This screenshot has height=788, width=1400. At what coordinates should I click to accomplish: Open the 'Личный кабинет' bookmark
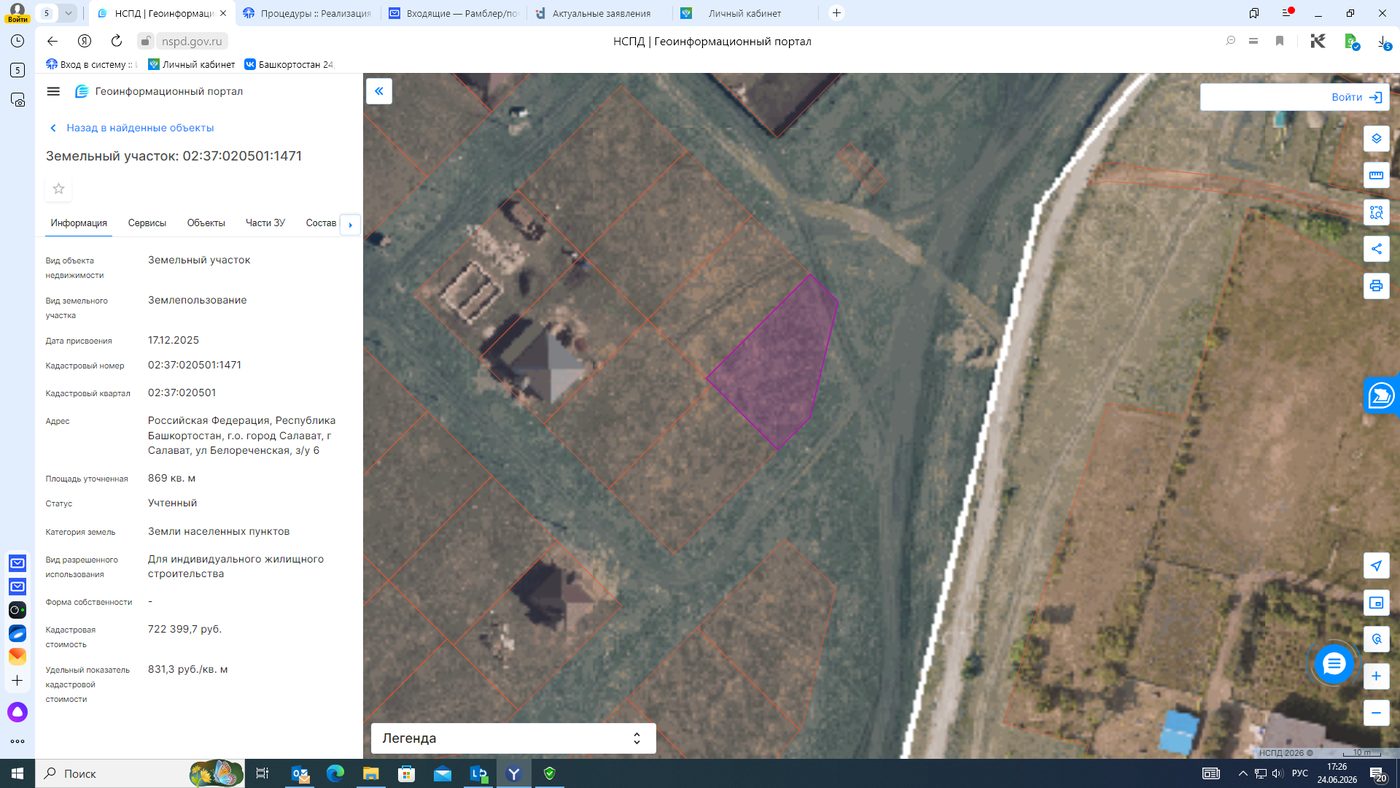click(x=191, y=64)
